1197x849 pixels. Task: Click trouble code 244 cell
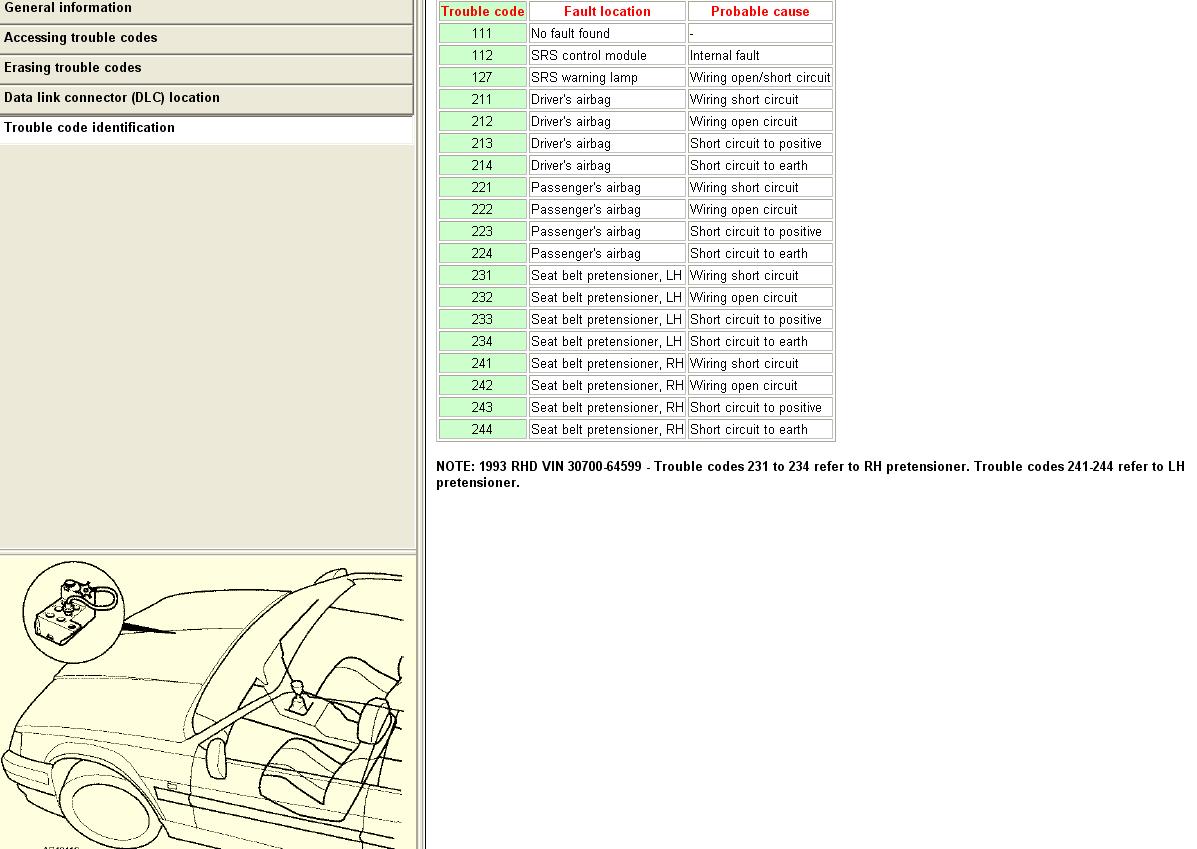coord(482,430)
